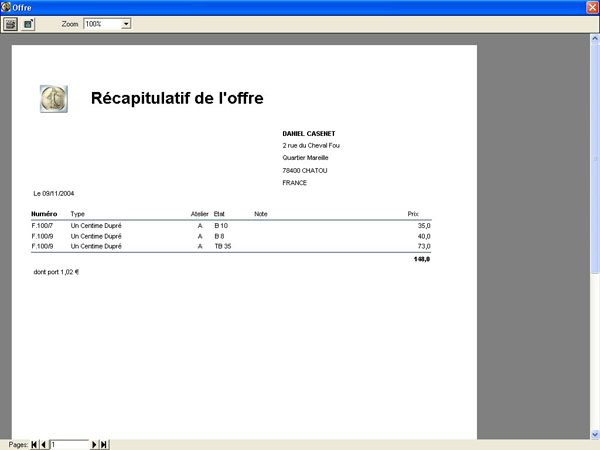Click Quartier Mareille text
The width and height of the screenshot is (600, 450).
point(305,158)
